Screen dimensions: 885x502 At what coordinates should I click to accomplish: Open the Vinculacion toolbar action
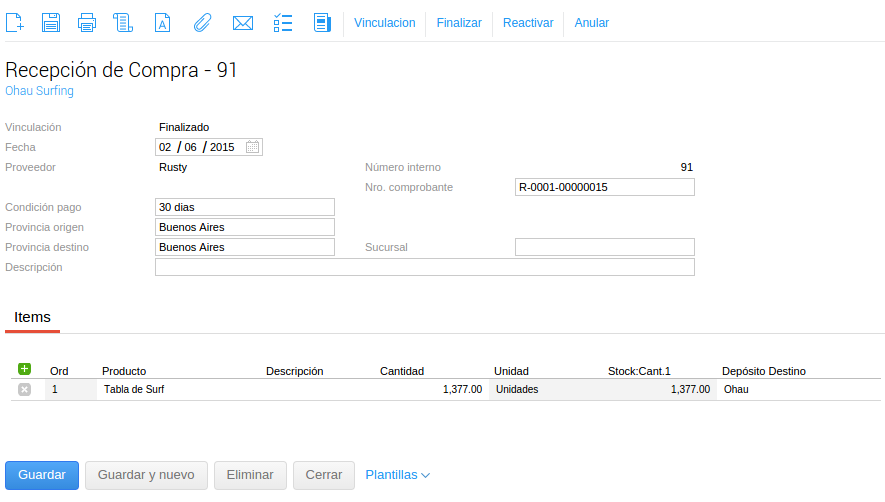pos(384,23)
